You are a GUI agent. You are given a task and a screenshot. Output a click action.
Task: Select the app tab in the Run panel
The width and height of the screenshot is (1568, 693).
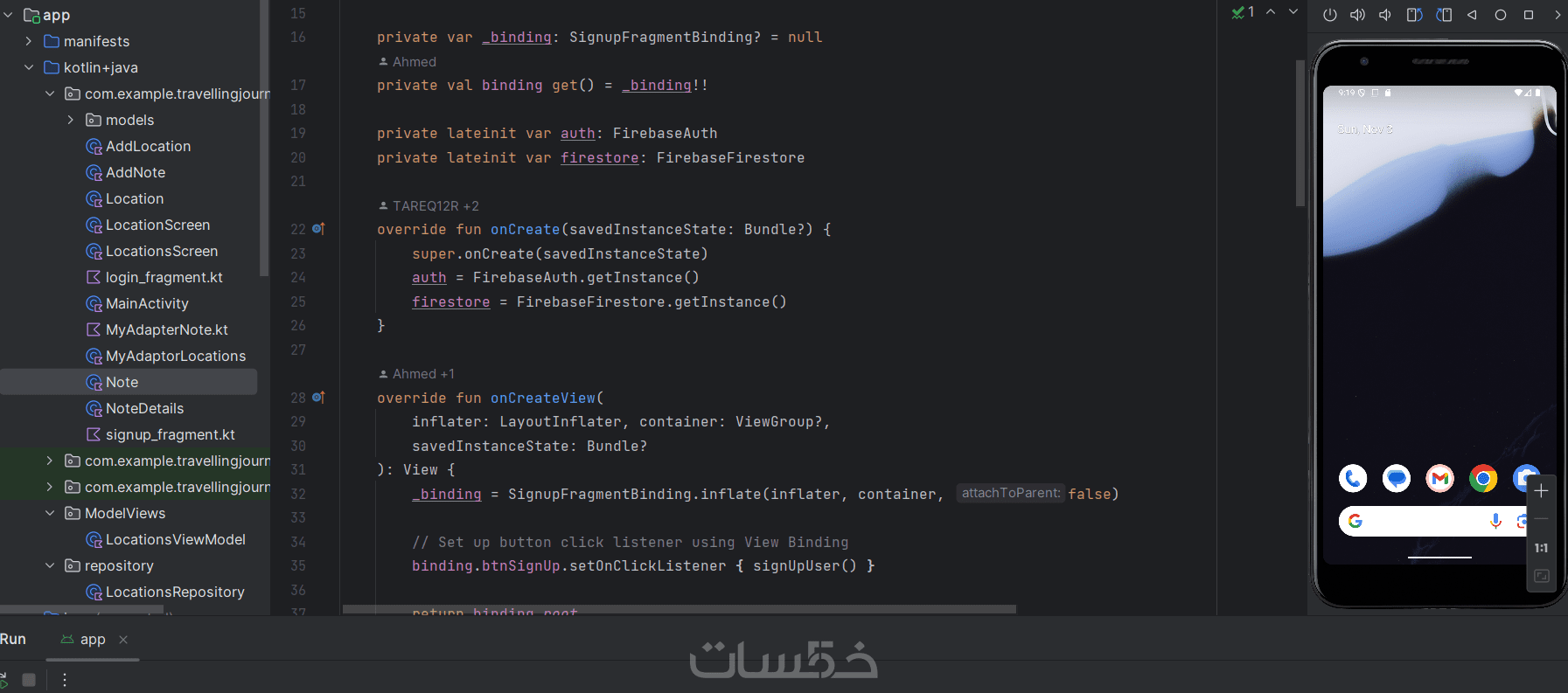93,640
